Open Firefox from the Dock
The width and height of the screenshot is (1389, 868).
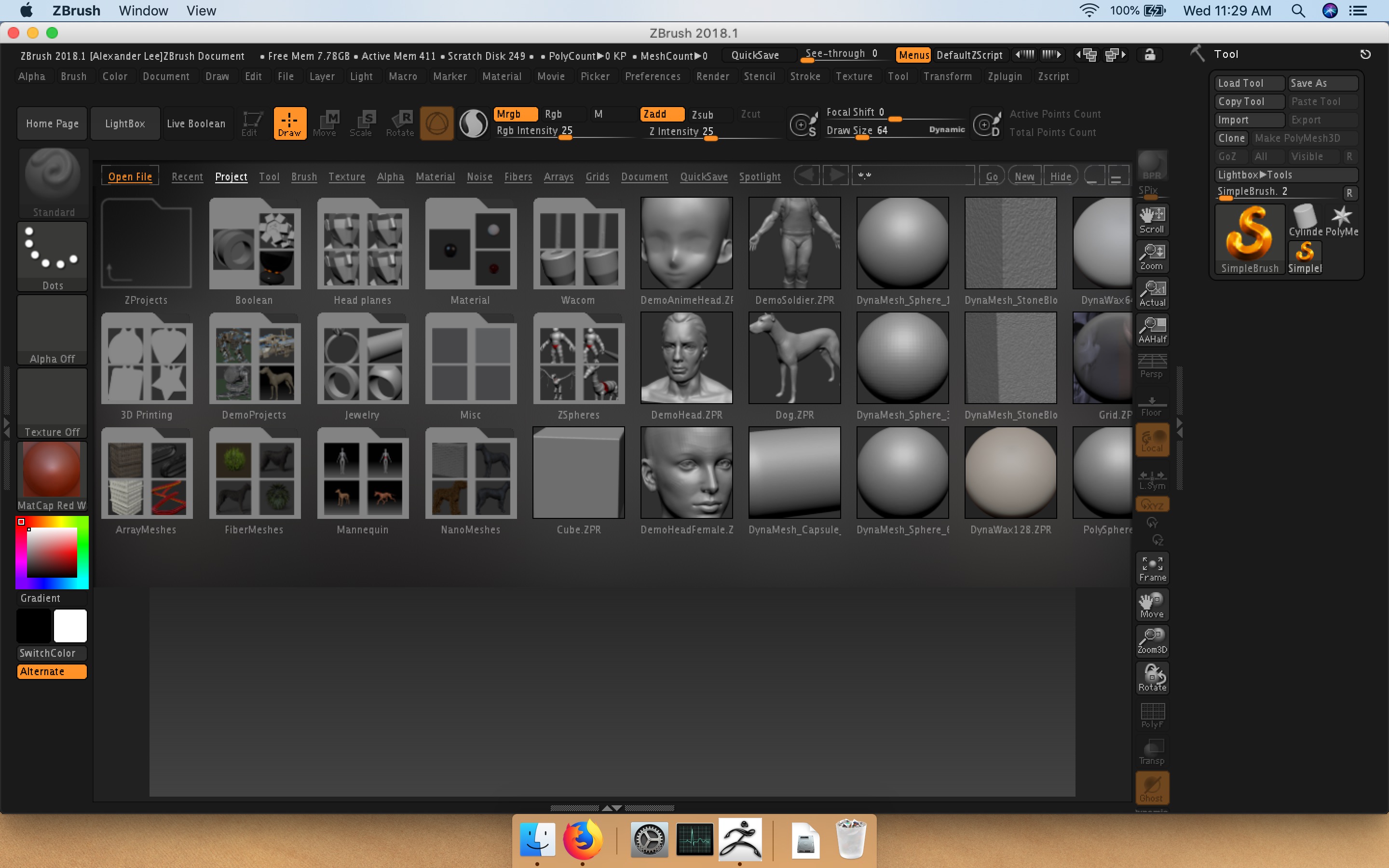(583, 839)
